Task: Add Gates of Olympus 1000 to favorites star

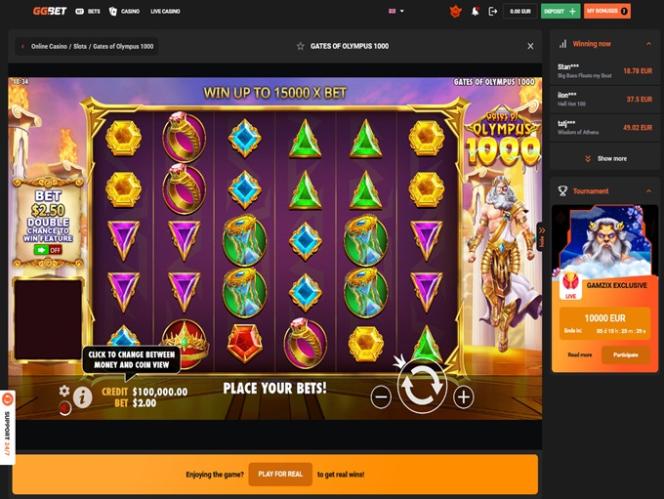Action: point(300,46)
